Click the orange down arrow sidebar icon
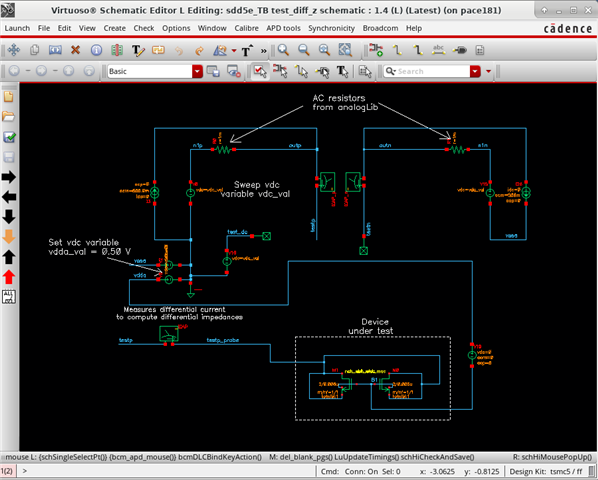598x480 pixels. coord(9,237)
